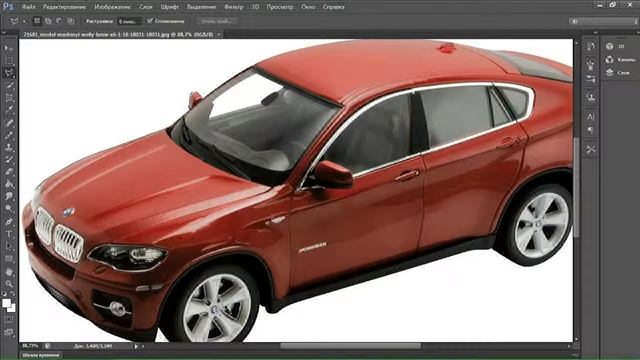
Task: Open the Tool Presets panel icon
Action: 591,149
